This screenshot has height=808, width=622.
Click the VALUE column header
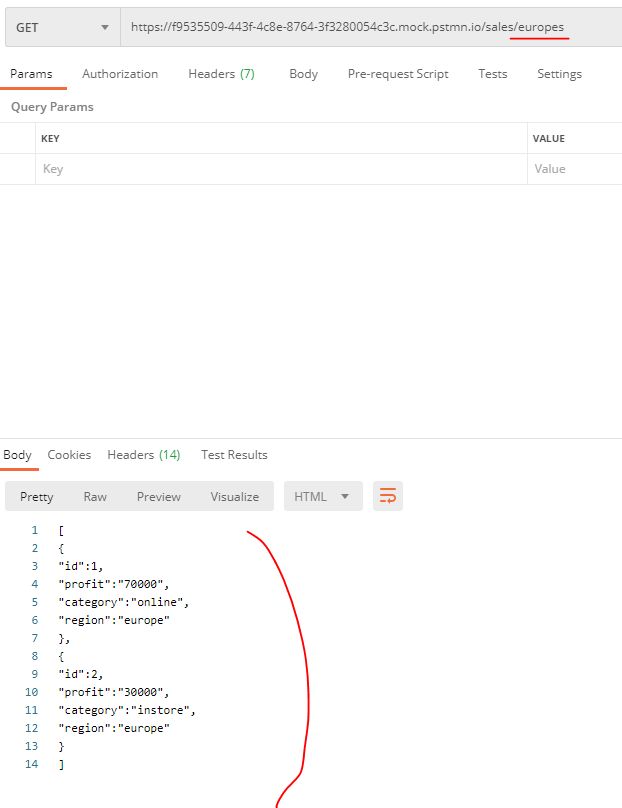(549, 139)
